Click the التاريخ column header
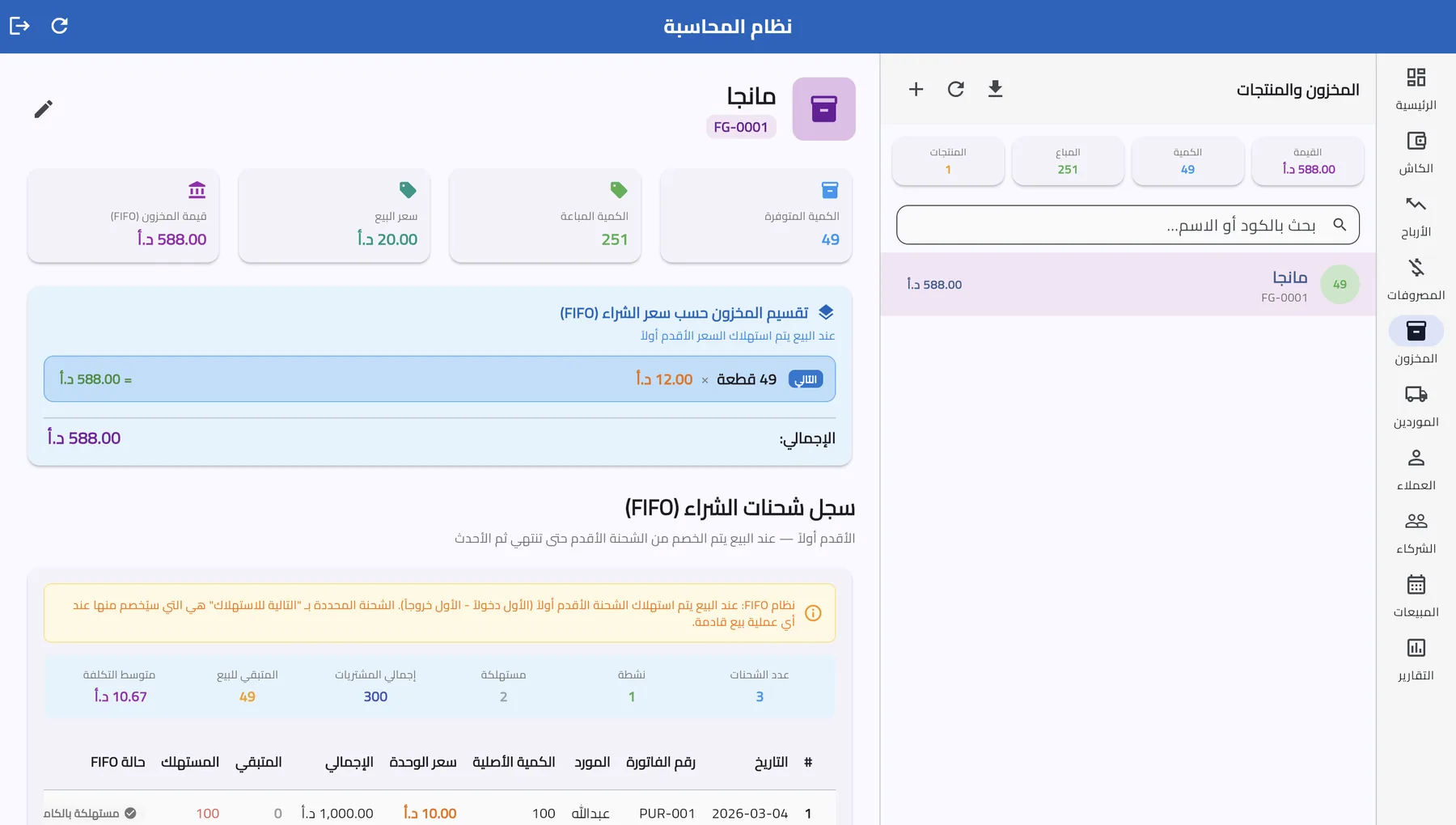Screen dimensions: 1456x825 pyautogui.click(x=771, y=762)
